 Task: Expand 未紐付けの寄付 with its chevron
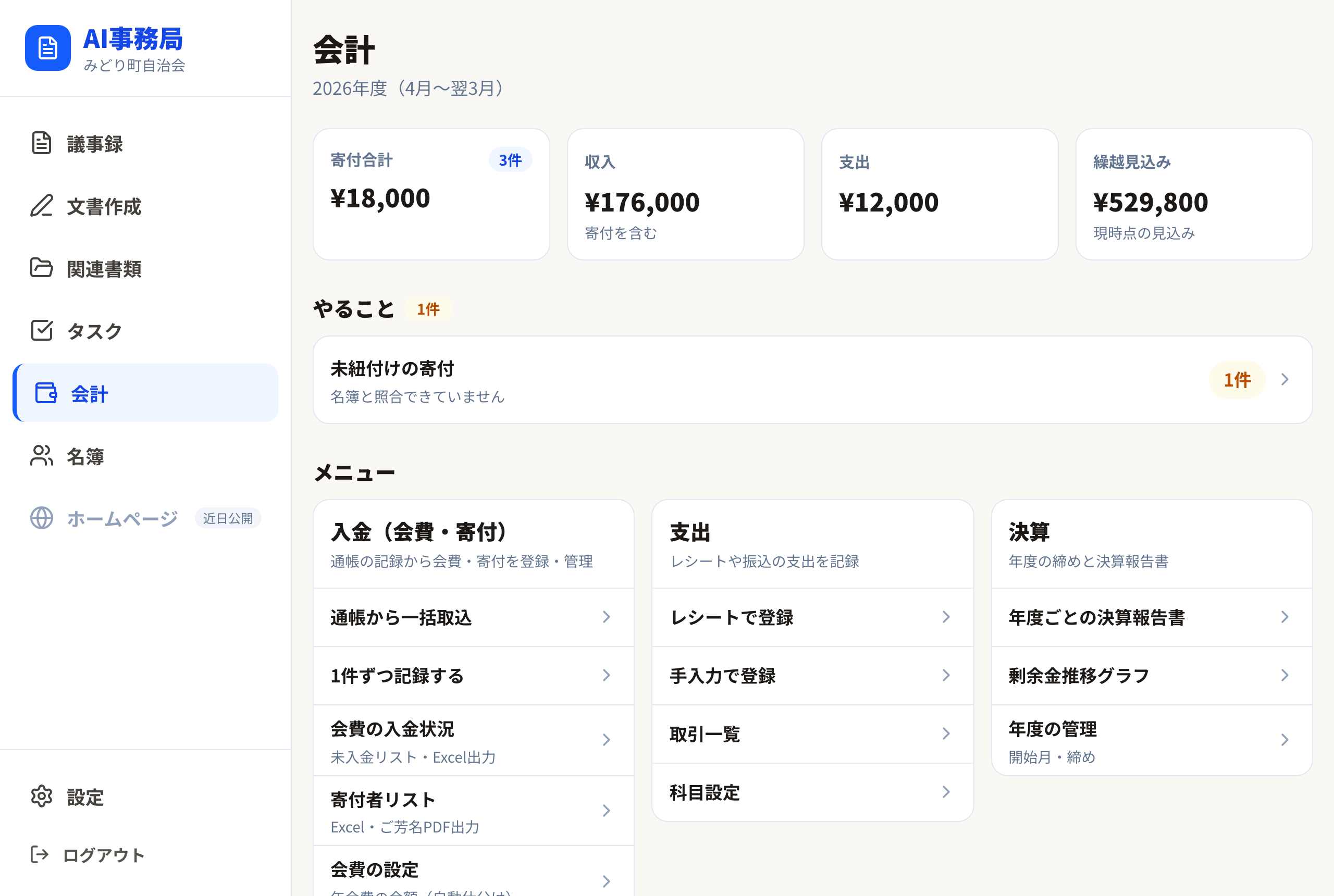pos(1285,379)
